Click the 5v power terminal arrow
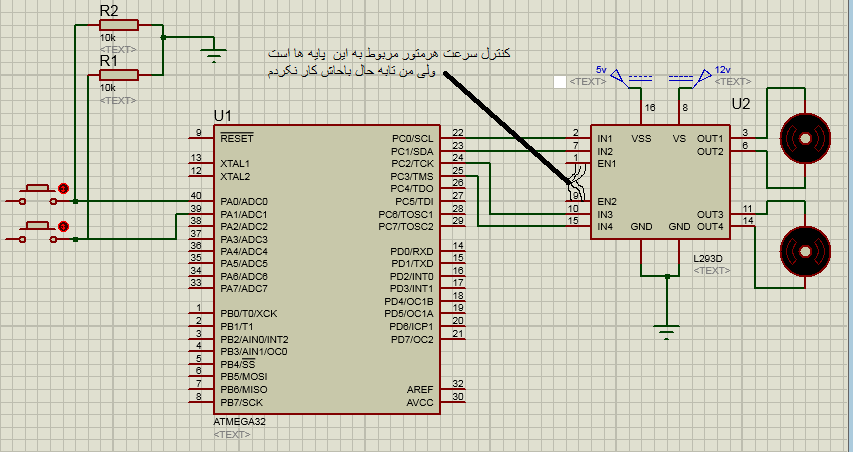Viewport: 853px width, 452px height. [619, 76]
